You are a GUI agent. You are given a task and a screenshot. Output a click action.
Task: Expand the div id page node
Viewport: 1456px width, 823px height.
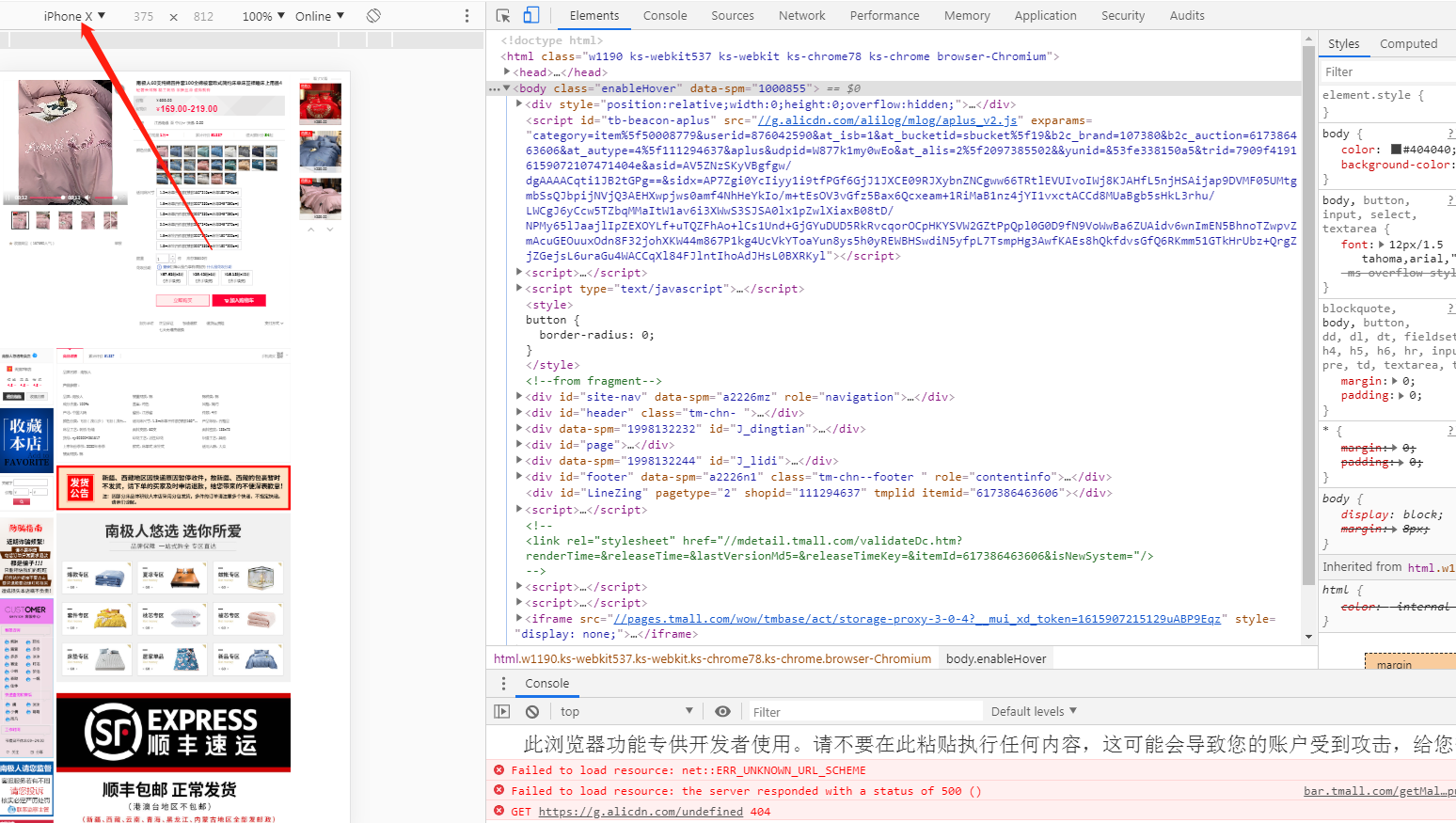(519, 445)
